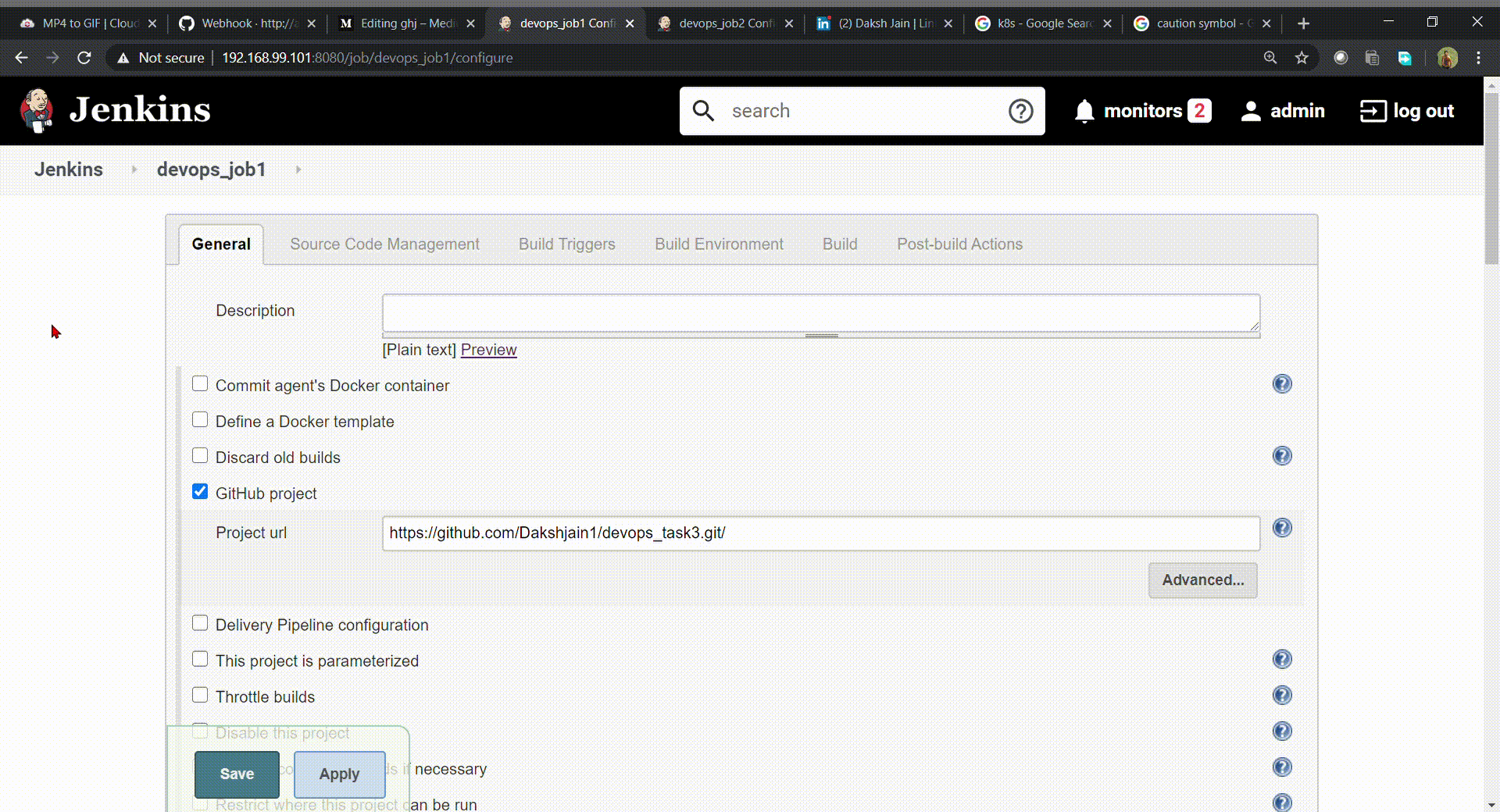The width and height of the screenshot is (1500, 812).
Task: Bookmark this page with star icon
Action: coord(1302,58)
